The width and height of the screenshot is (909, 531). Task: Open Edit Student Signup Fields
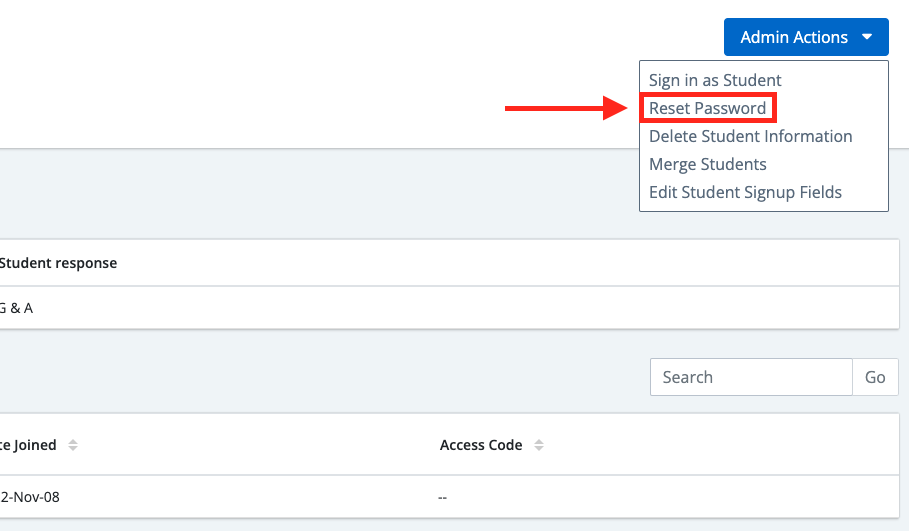pos(745,192)
